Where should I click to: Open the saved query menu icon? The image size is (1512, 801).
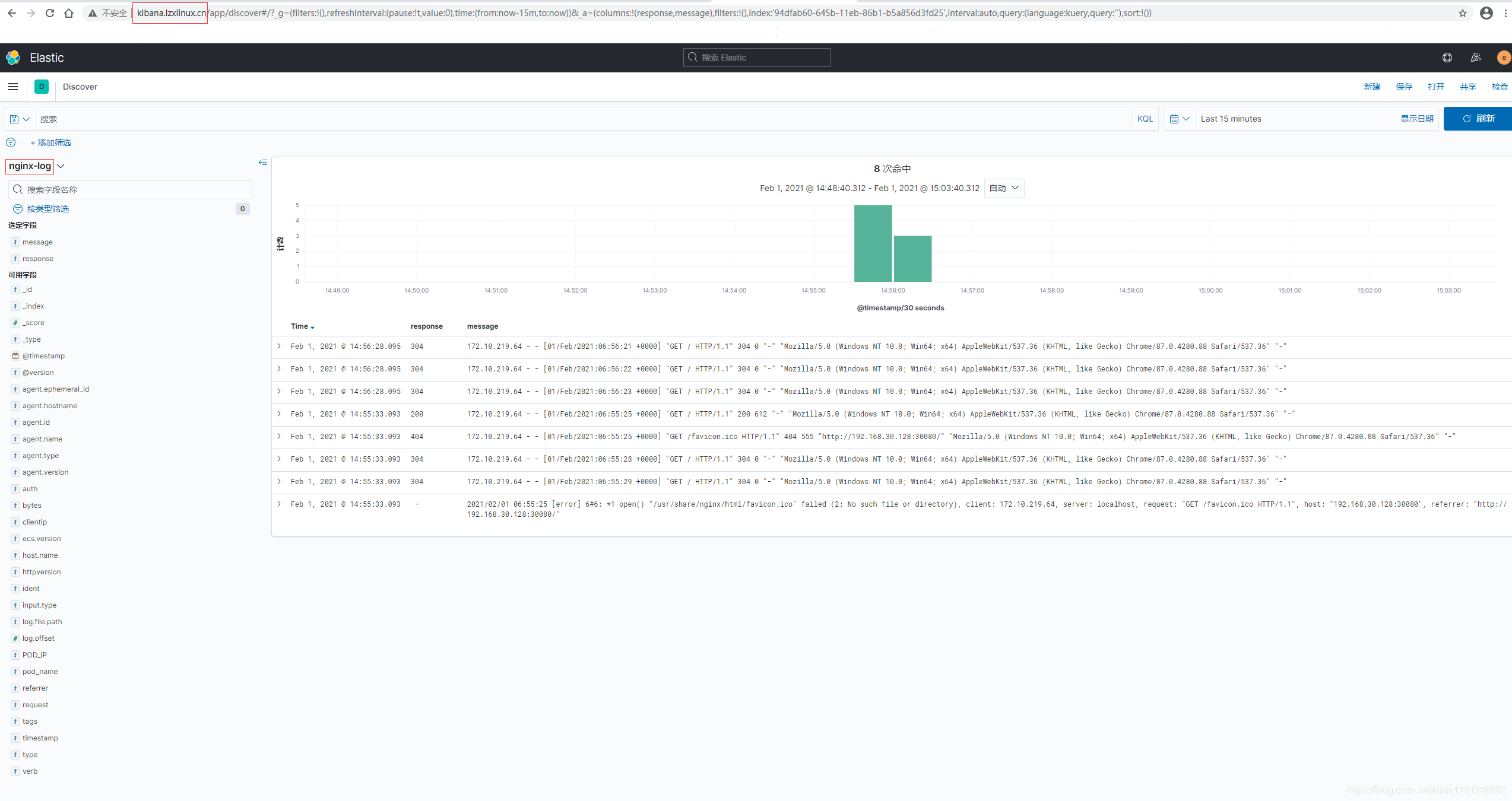tap(20, 119)
